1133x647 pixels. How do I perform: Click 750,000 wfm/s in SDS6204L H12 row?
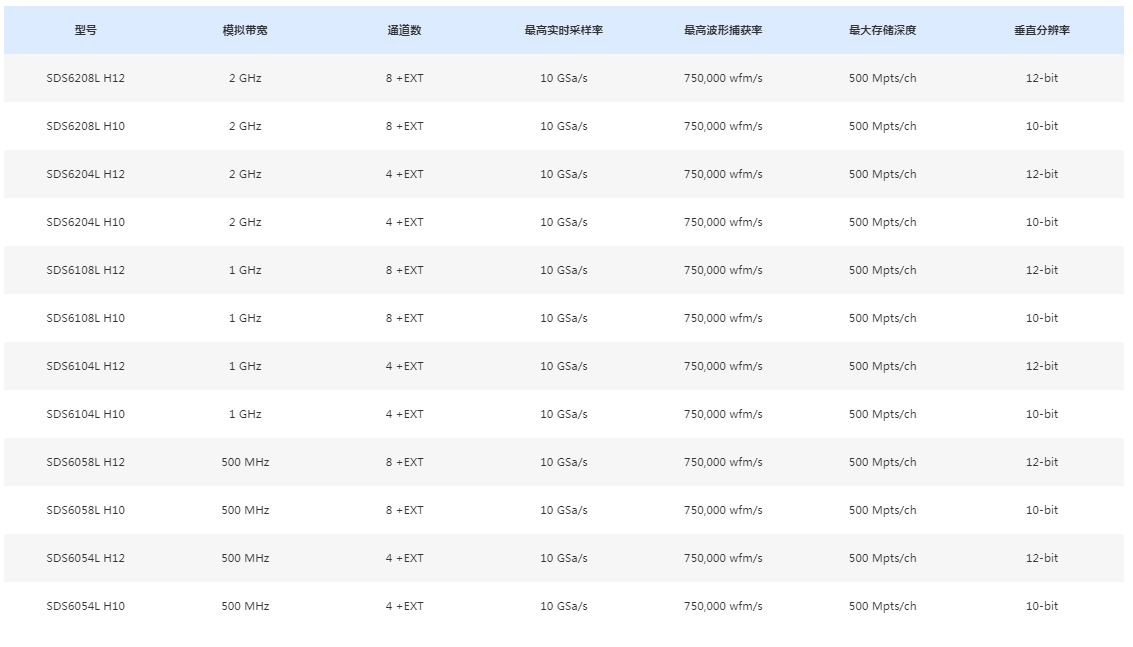pos(723,174)
